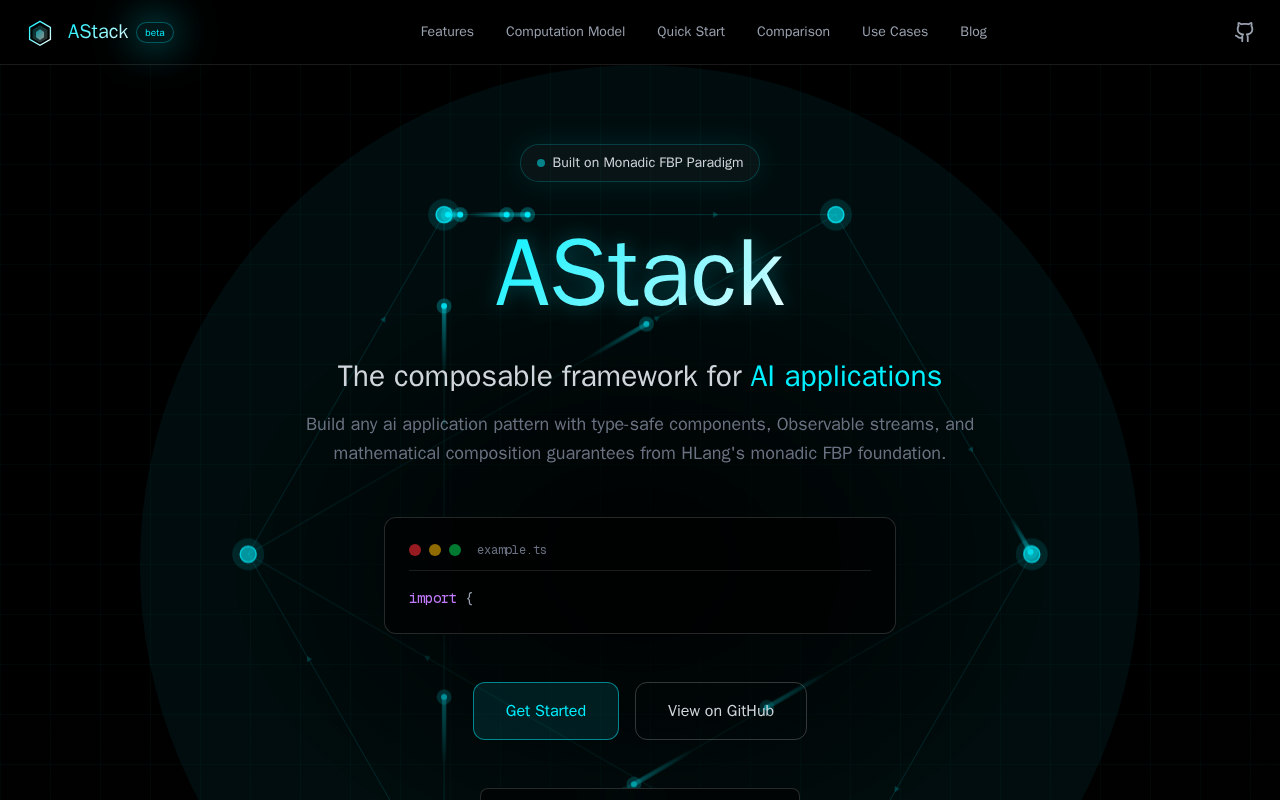
Task: Click the AStack brand name in header
Action: (x=98, y=32)
